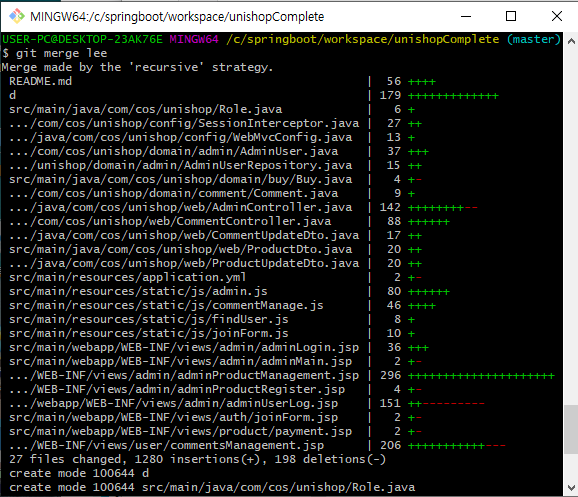
Task: Click the MINGW64 label in the prompt
Action: (x=194, y=39)
